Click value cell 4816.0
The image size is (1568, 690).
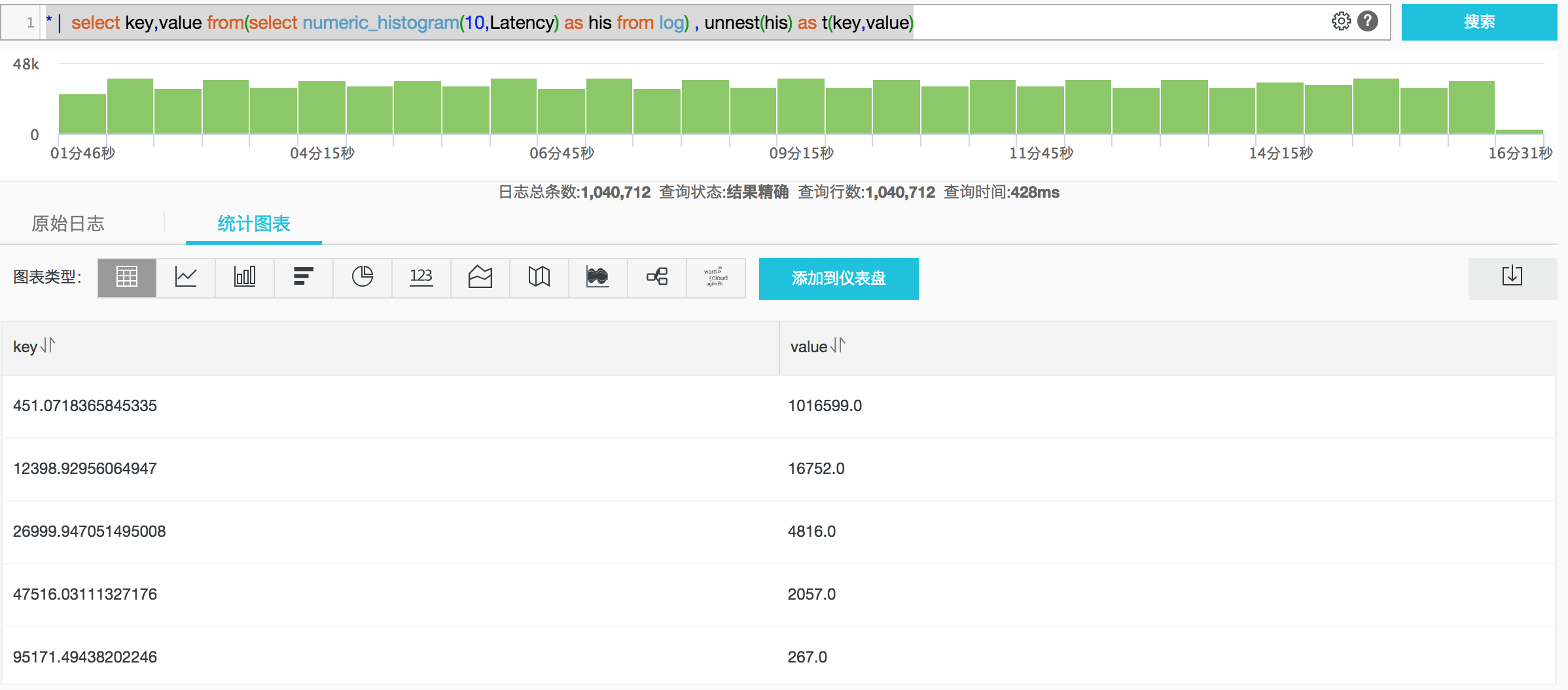coord(811,532)
